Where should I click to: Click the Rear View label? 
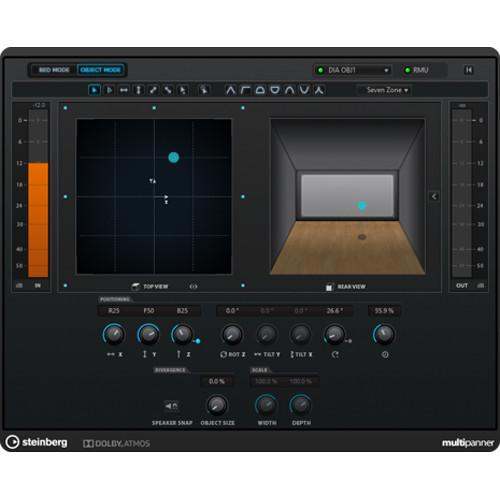352,287
